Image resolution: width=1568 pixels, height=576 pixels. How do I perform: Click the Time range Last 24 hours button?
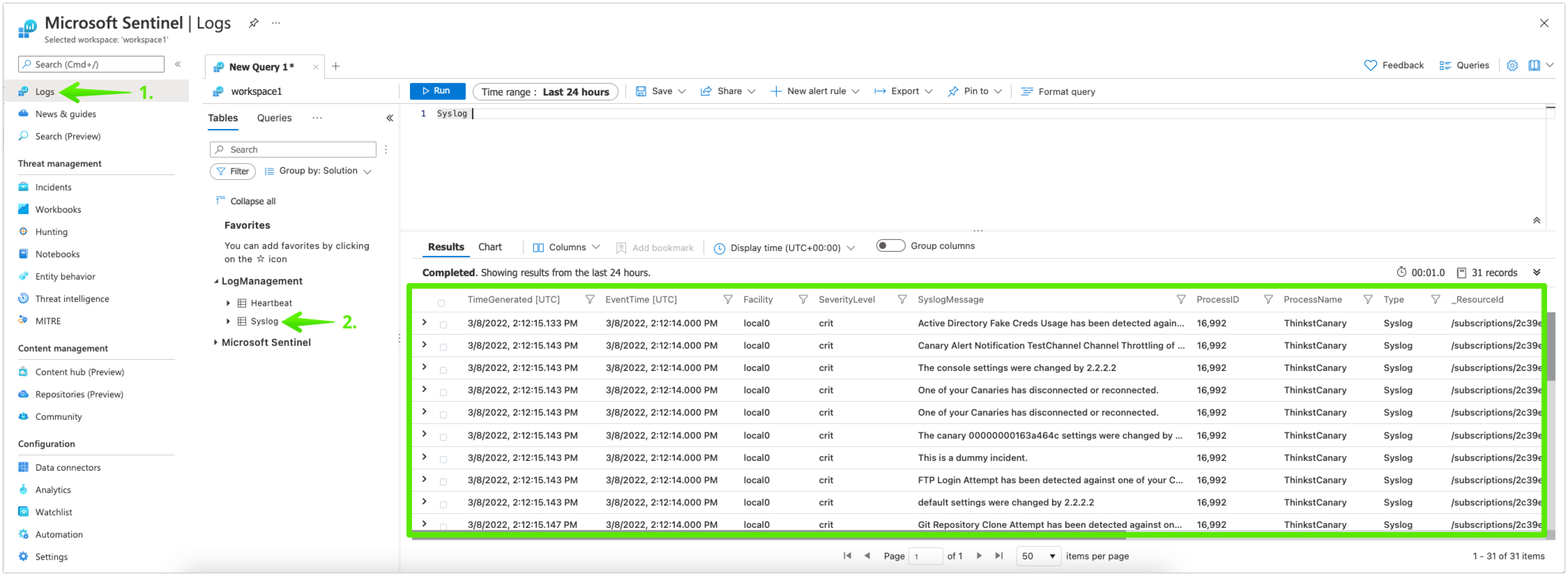click(545, 92)
